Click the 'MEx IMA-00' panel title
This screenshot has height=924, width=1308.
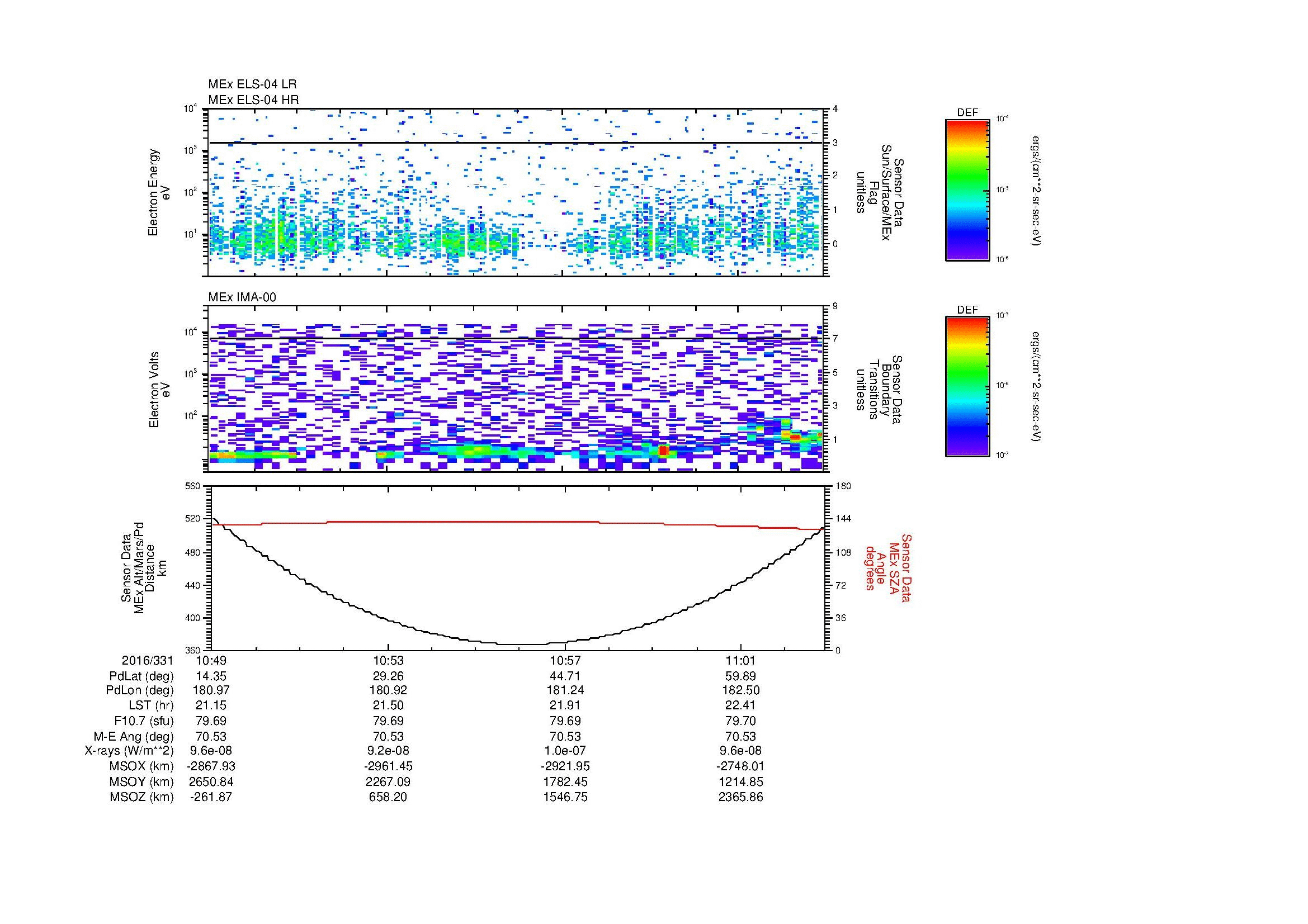click(242, 297)
